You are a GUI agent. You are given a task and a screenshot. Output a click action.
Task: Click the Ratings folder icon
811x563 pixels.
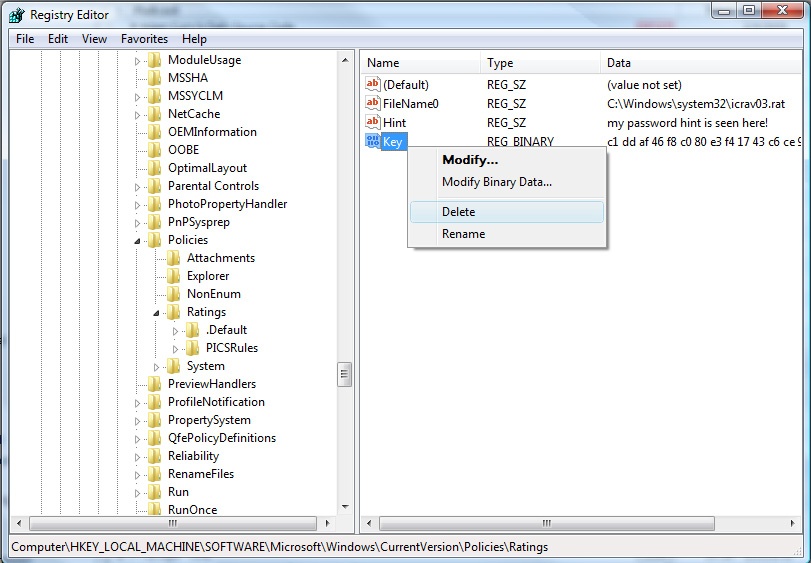[173, 312]
